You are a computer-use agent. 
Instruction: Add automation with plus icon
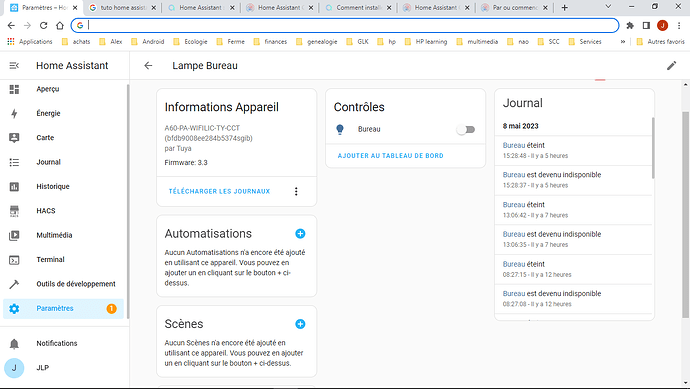(300, 234)
